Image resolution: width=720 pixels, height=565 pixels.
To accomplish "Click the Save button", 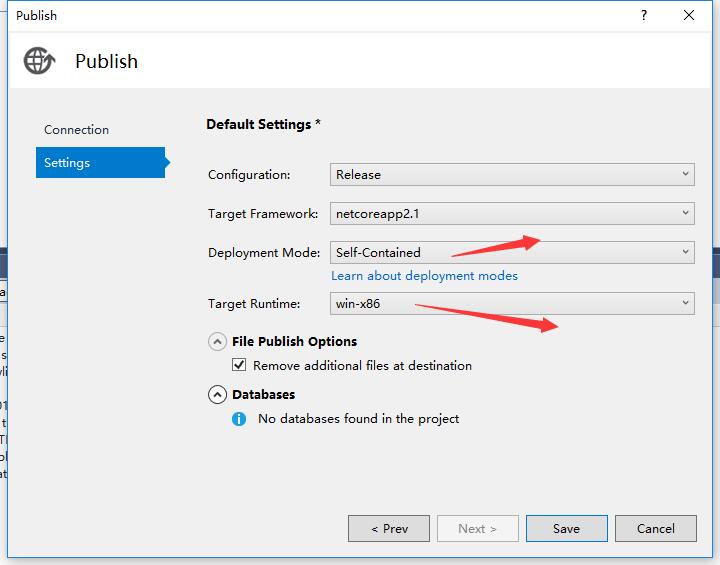I will (566, 528).
